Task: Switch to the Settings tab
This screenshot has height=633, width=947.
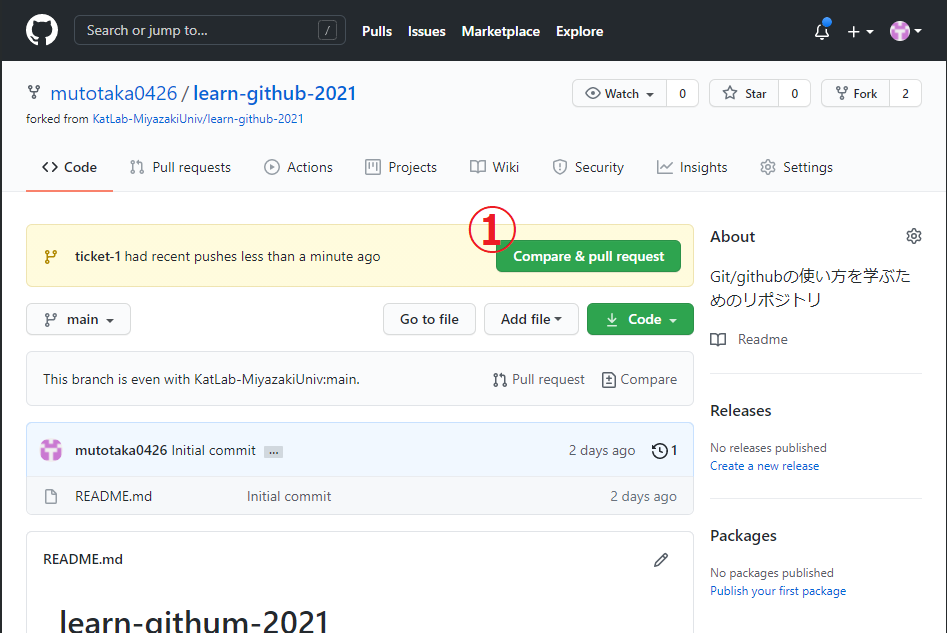Action: coord(797,167)
